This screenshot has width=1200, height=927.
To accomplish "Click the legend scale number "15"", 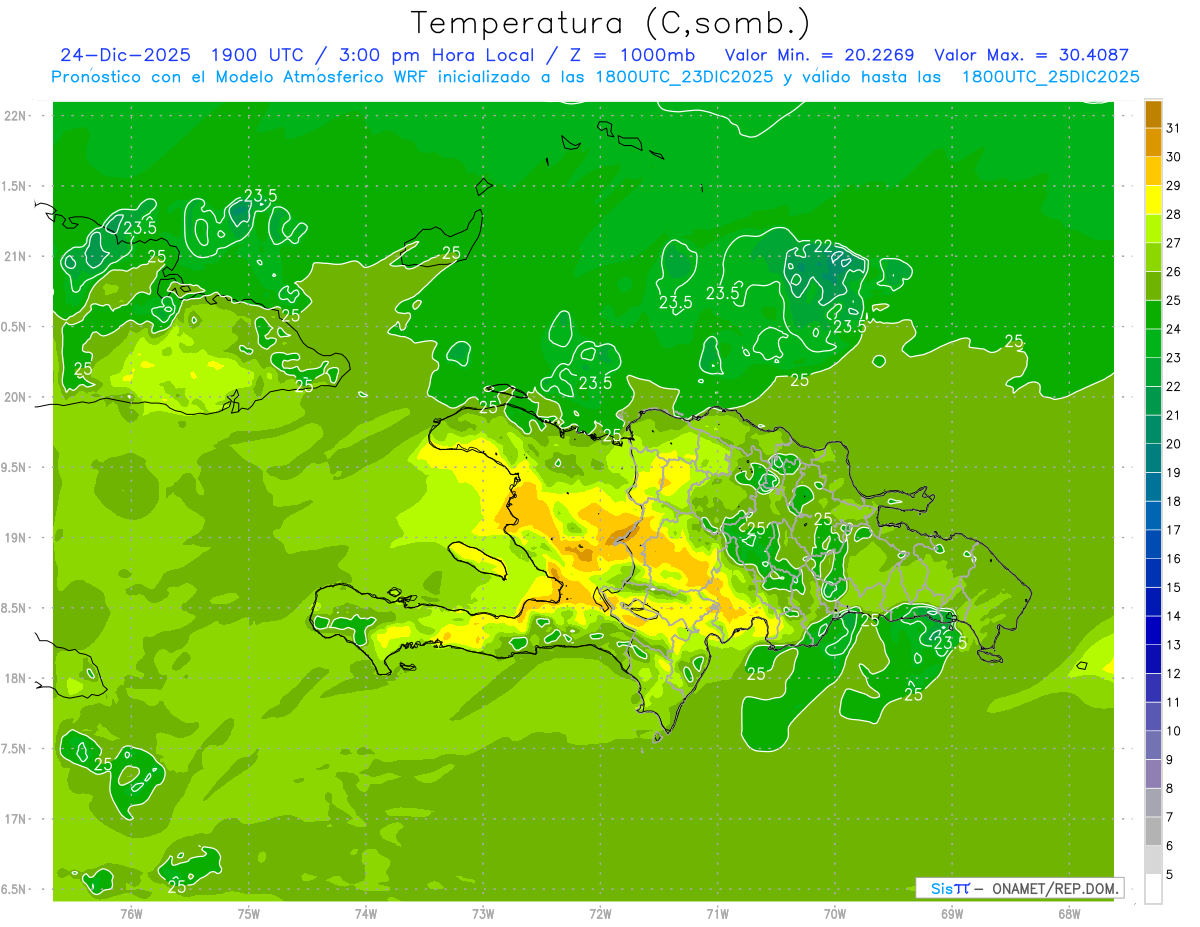I will tap(1174, 587).
